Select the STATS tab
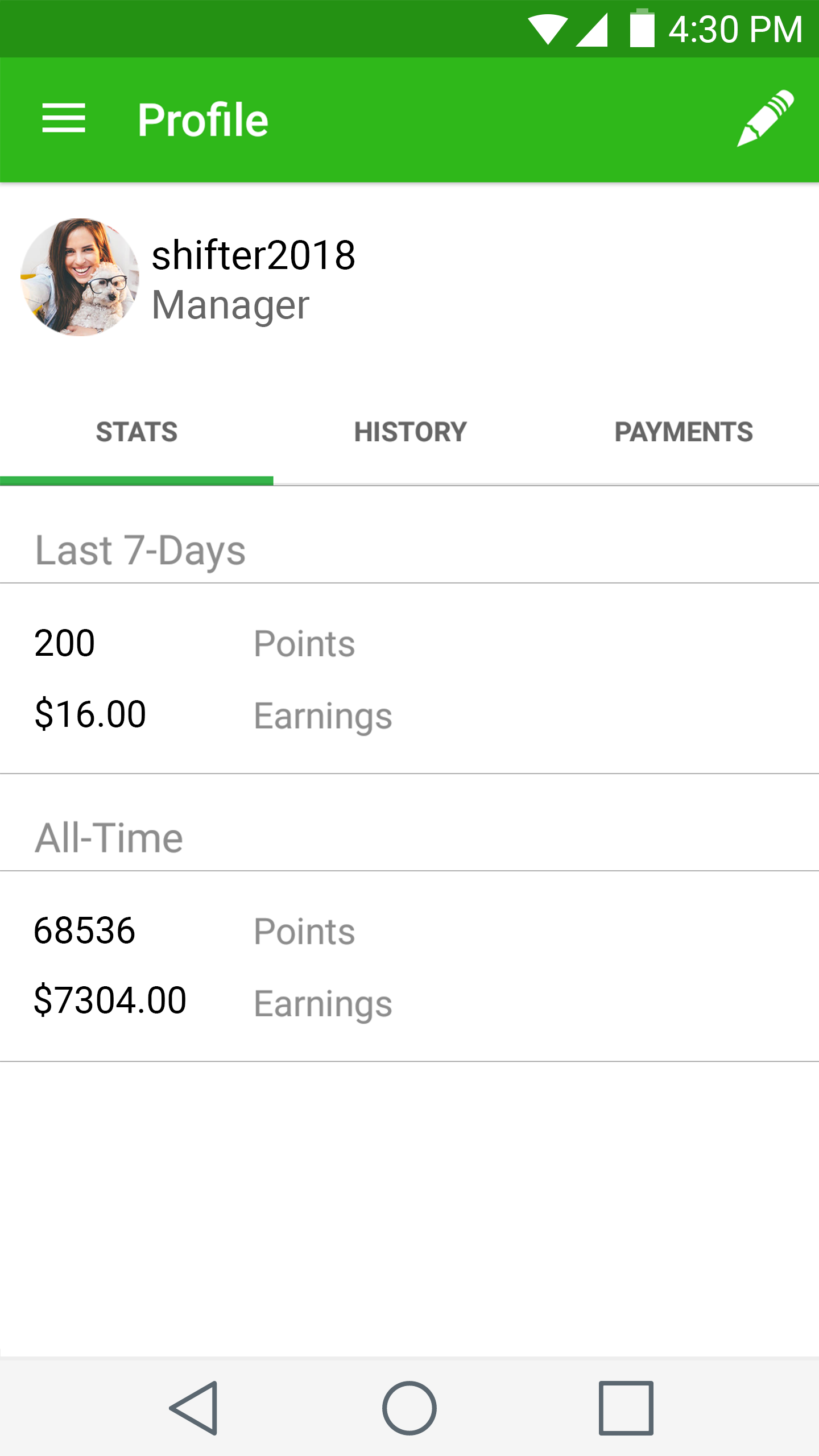 136,432
